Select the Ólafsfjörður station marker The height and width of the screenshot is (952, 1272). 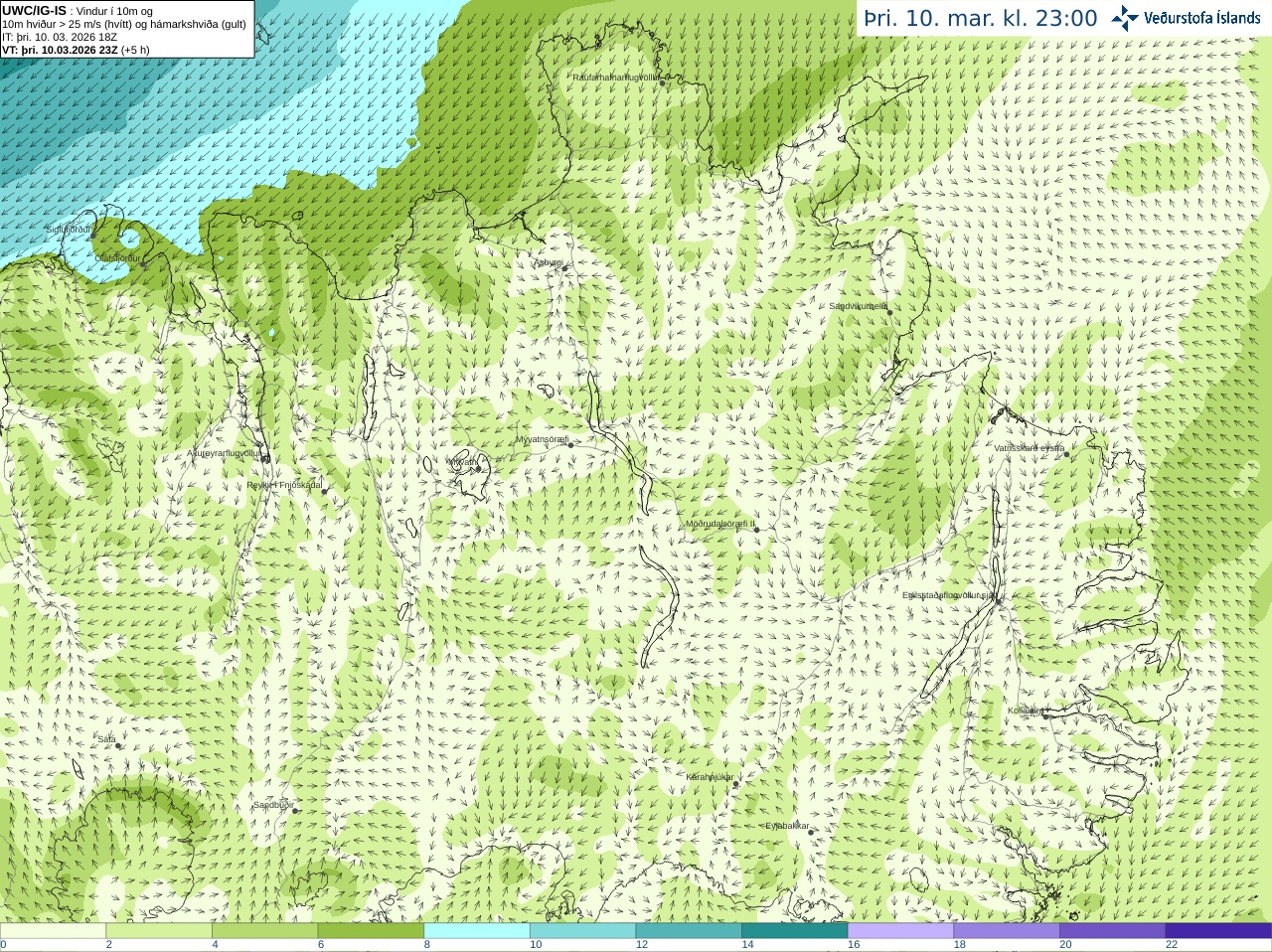pyautogui.click(x=143, y=264)
